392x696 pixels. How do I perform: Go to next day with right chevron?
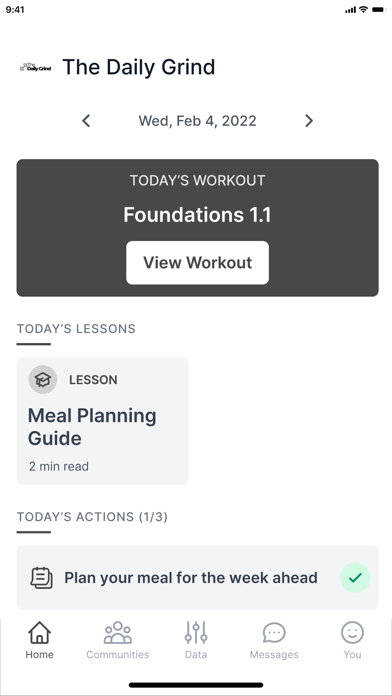(309, 121)
